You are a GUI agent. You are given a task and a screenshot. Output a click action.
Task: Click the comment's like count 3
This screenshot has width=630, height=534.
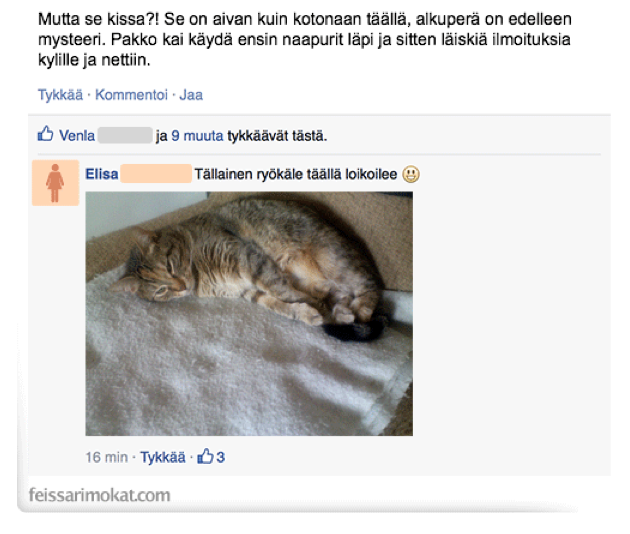[221, 457]
